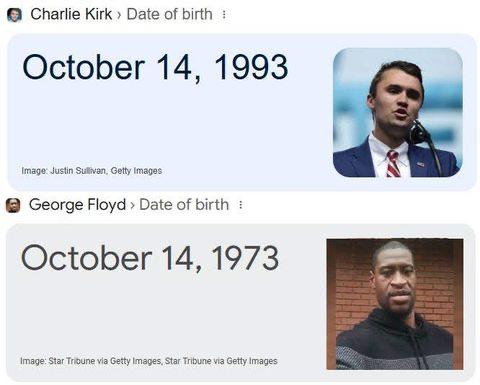Select Date of birth breadcrumb next to George Floyd

pyautogui.click(x=184, y=205)
